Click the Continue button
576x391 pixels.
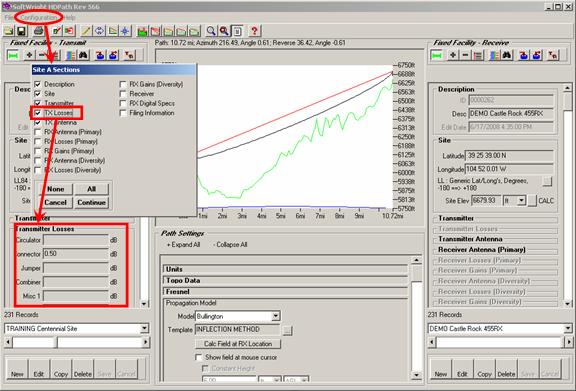91,202
